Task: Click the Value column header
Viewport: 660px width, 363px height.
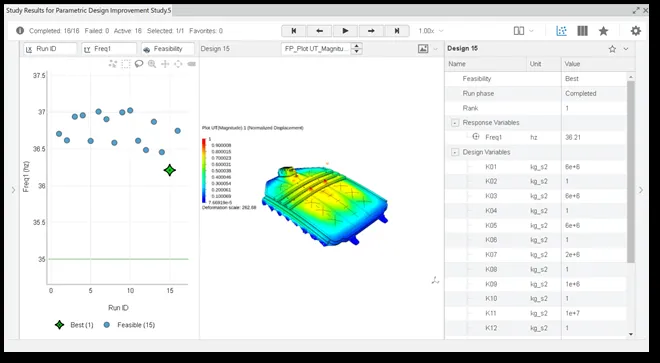Action: click(598, 64)
